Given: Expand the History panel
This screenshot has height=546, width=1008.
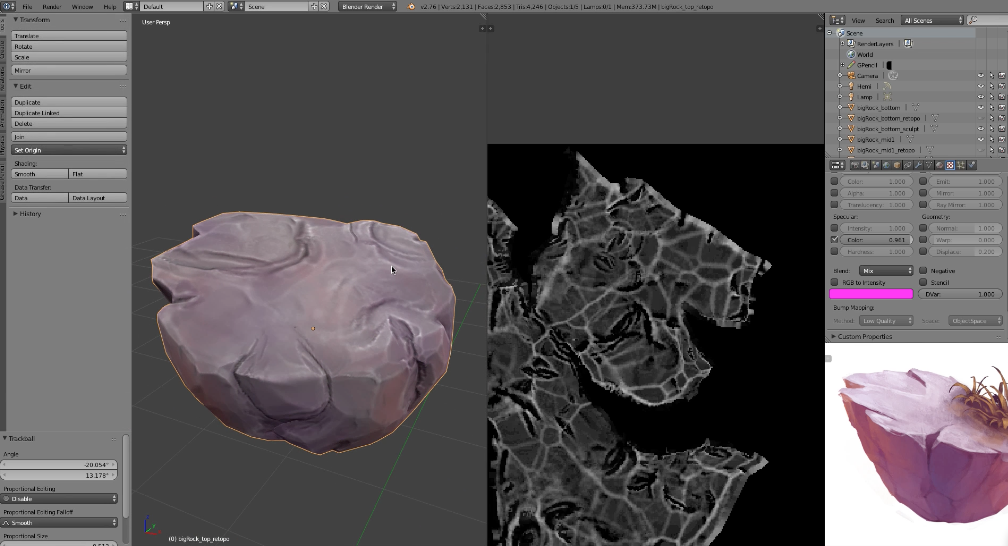Looking at the screenshot, I should coord(15,214).
